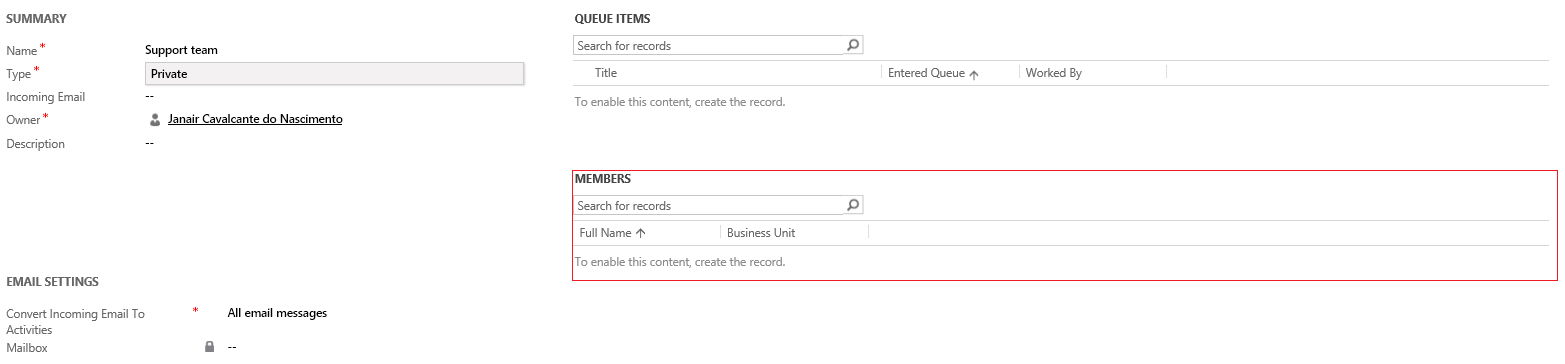Screen dimensions: 1565x364
Task: Sort members by Full Name column
Action: pyautogui.click(x=605, y=233)
